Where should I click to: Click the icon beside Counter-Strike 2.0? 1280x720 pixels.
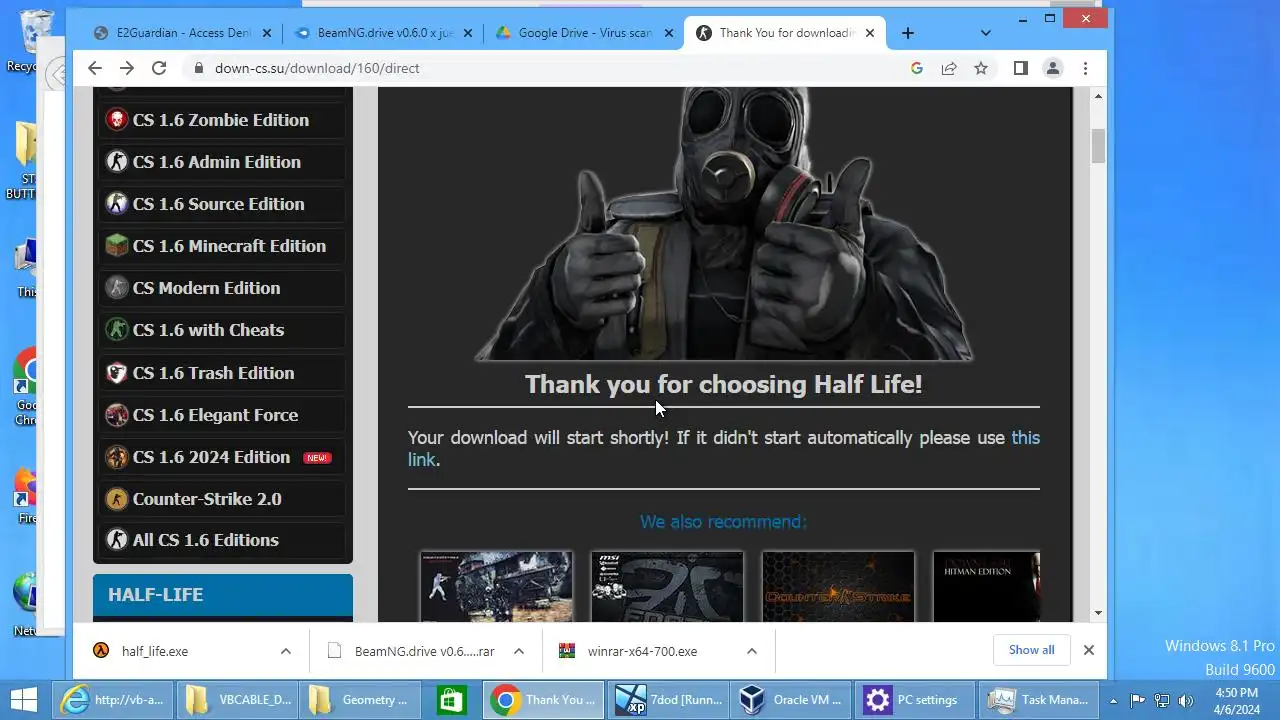pyautogui.click(x=117, y=499)
